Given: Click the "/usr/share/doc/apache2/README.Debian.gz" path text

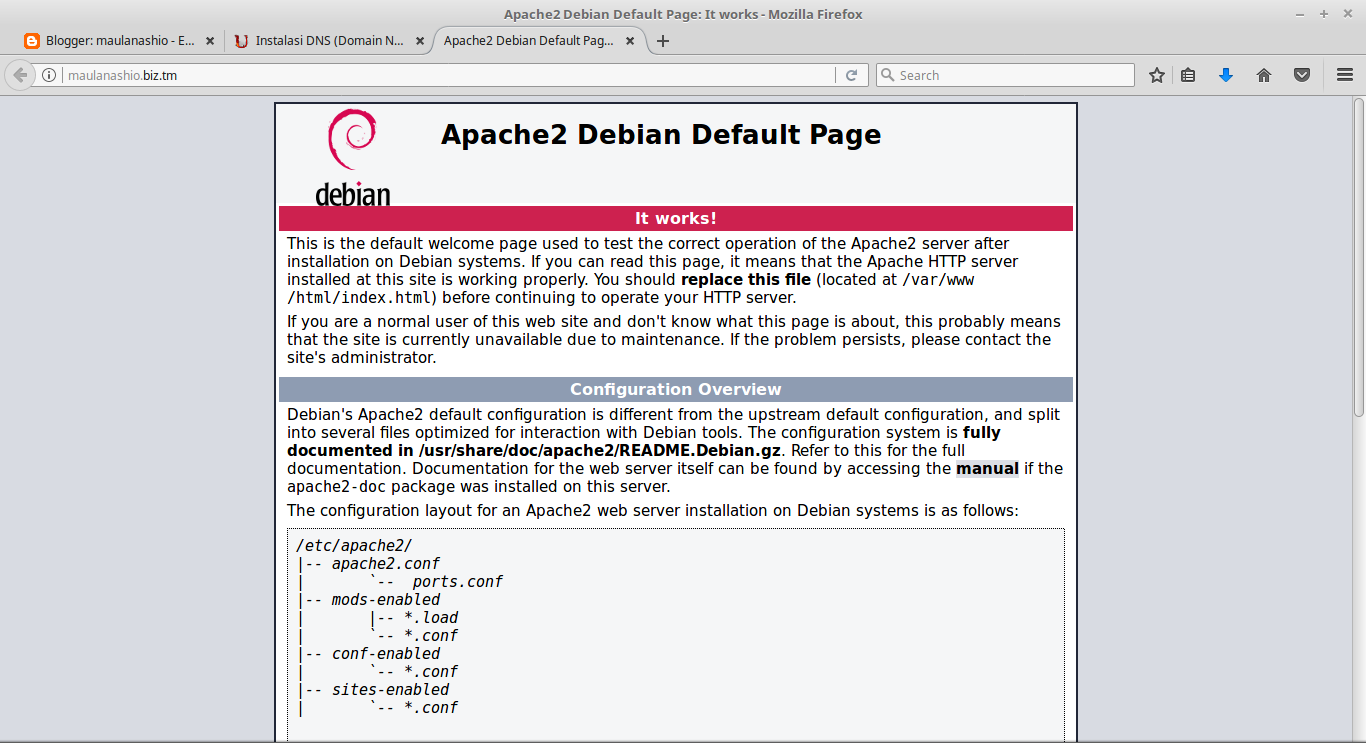Looking at the screenshot, I should tap(600, 451).
